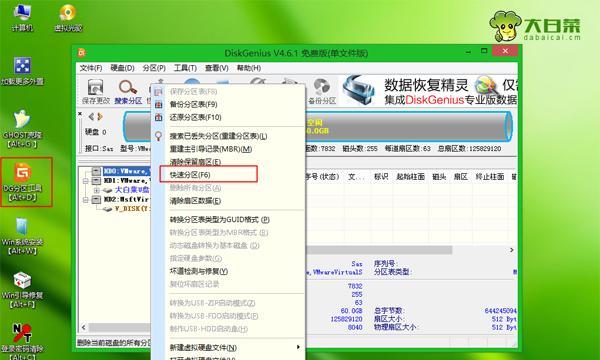Click the HD1:VMware disk icon in tree
Viewport: 600px width, 360px height.
click(x=96, y=180)
